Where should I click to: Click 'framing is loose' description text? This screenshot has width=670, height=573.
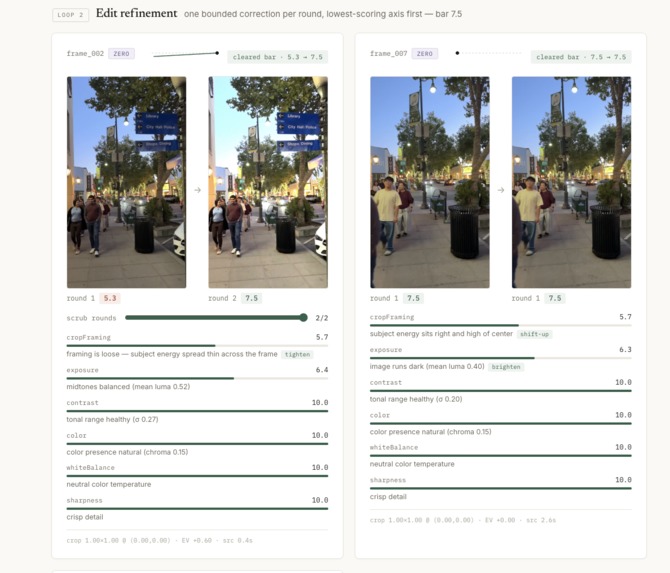pyautogui.click(x=172, y=354)
